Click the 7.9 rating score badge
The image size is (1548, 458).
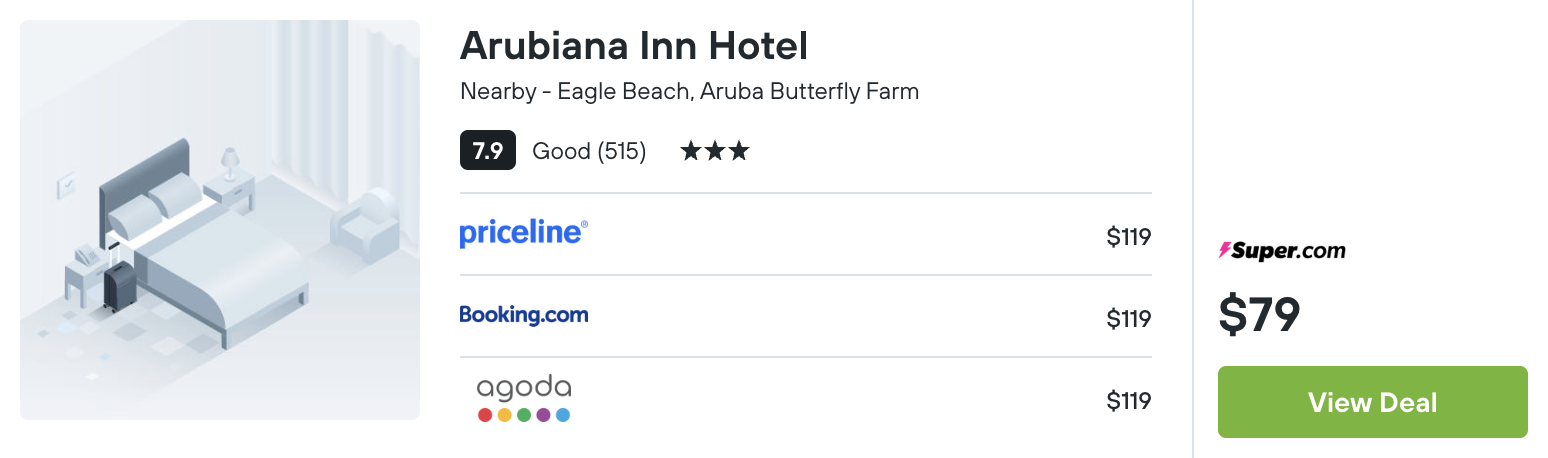pyautogui.click(x=487, y=151)
